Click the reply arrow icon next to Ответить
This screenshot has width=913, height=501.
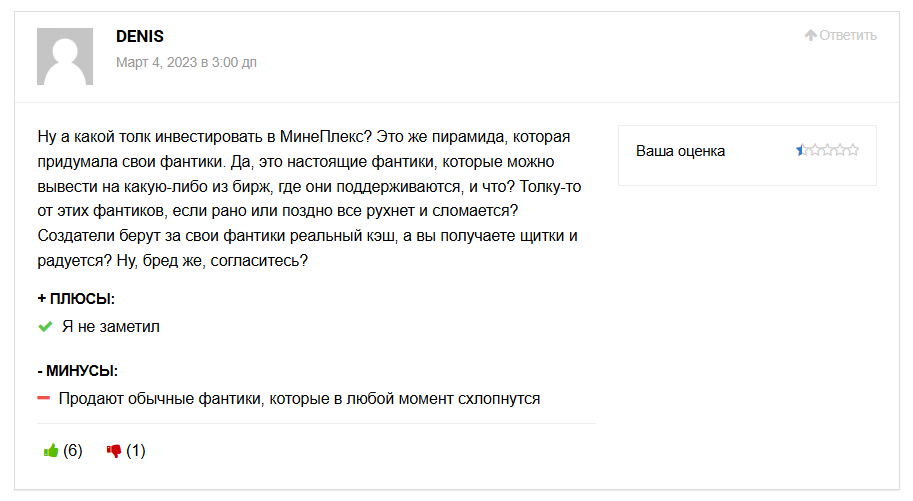(x=811, y=35)
